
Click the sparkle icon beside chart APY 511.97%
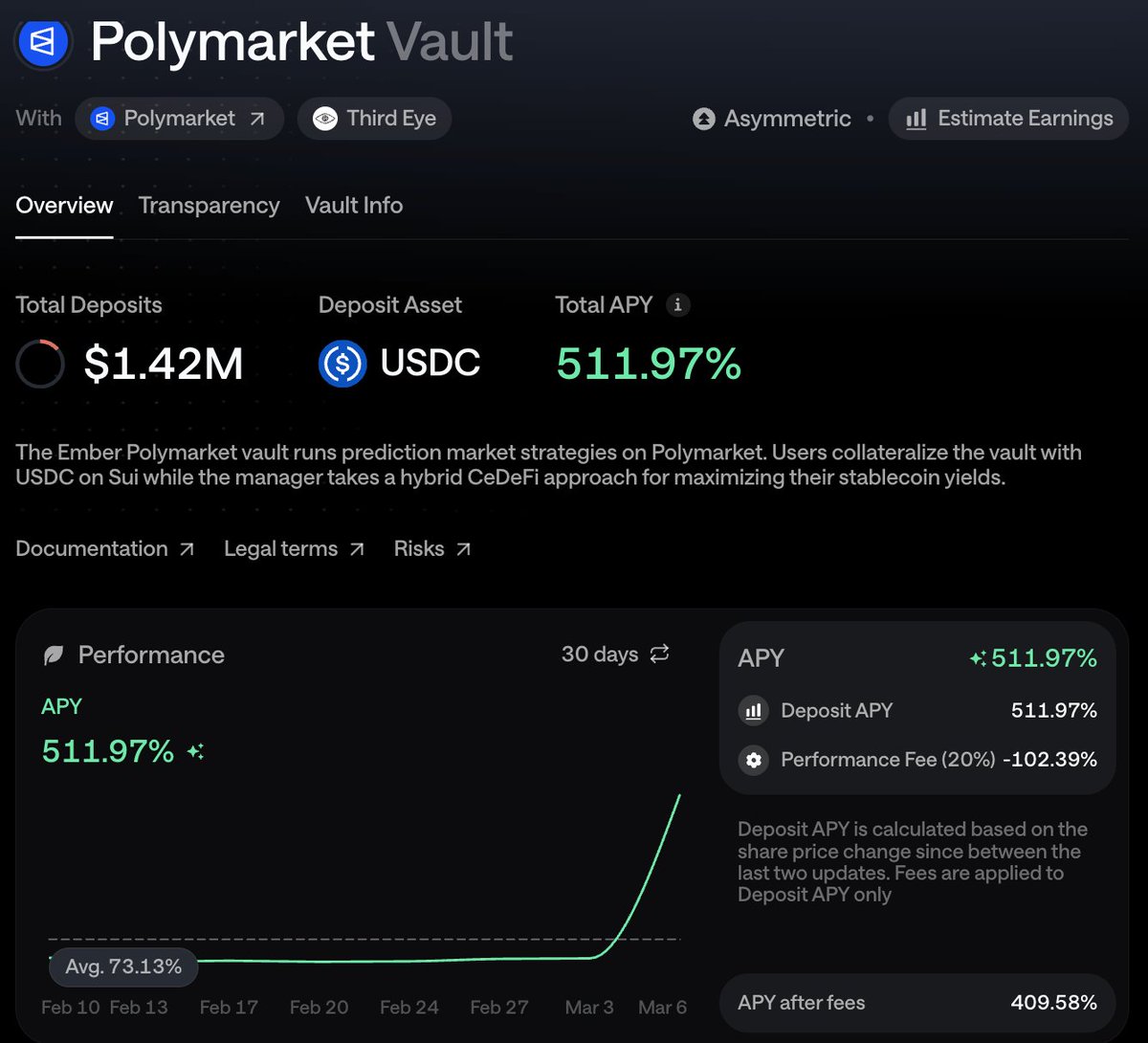[195, 752]
